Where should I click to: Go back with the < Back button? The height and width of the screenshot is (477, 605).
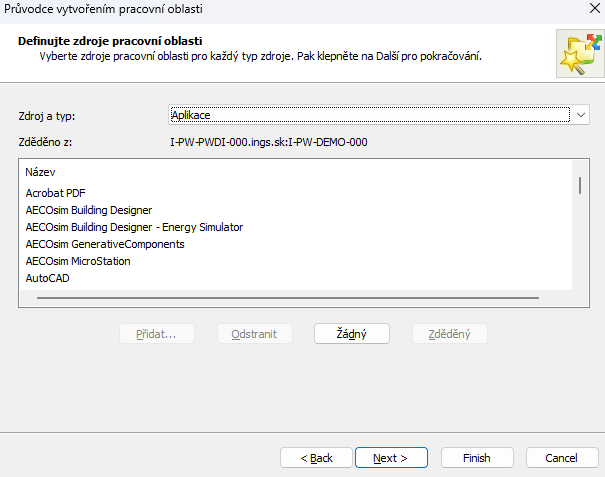tap(317, 458)
